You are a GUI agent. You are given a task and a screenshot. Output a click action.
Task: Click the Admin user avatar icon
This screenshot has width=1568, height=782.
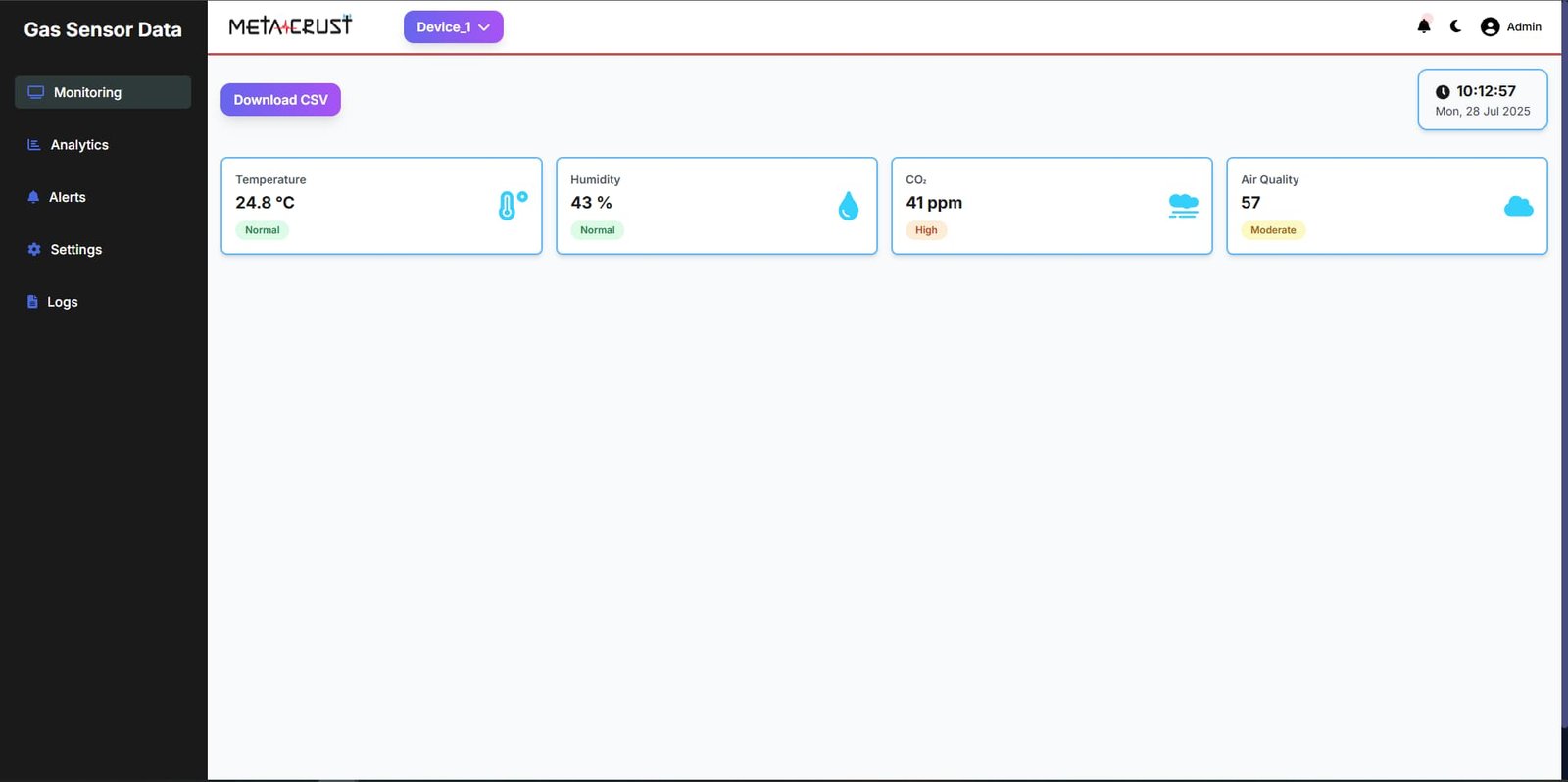tap(1490, 27)
